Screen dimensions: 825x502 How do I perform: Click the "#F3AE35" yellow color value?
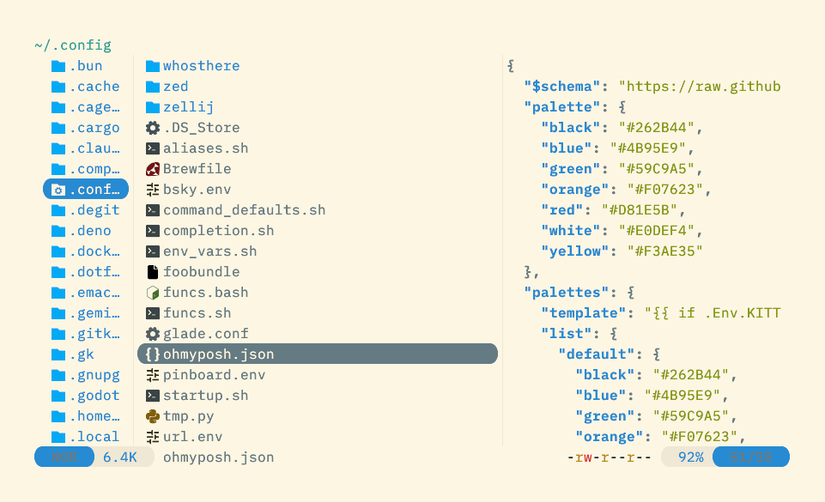pos(665,252)
